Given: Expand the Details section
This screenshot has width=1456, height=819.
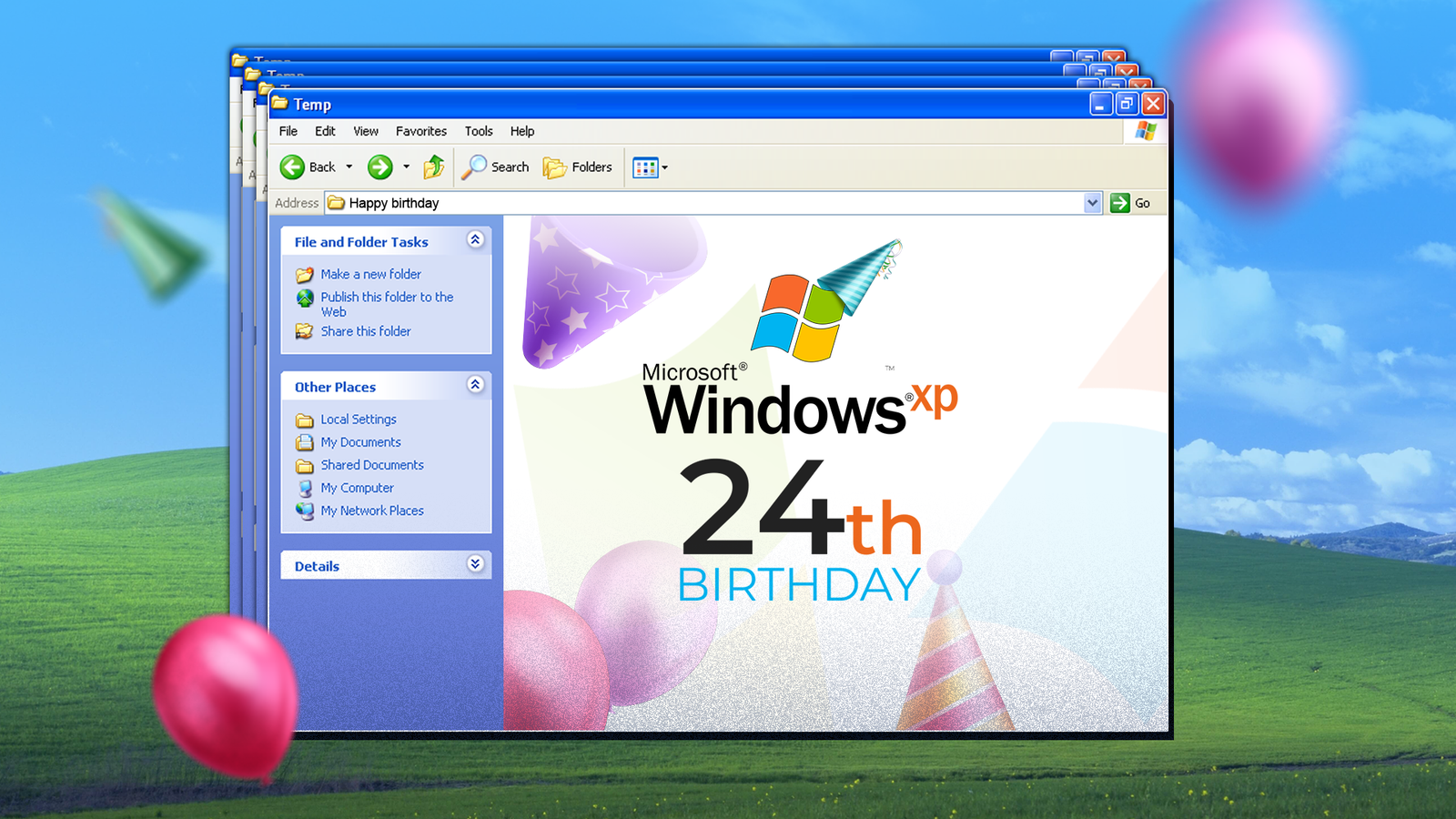Looking at the screenshot, I should pyautogui.click(x=475, y=564).
